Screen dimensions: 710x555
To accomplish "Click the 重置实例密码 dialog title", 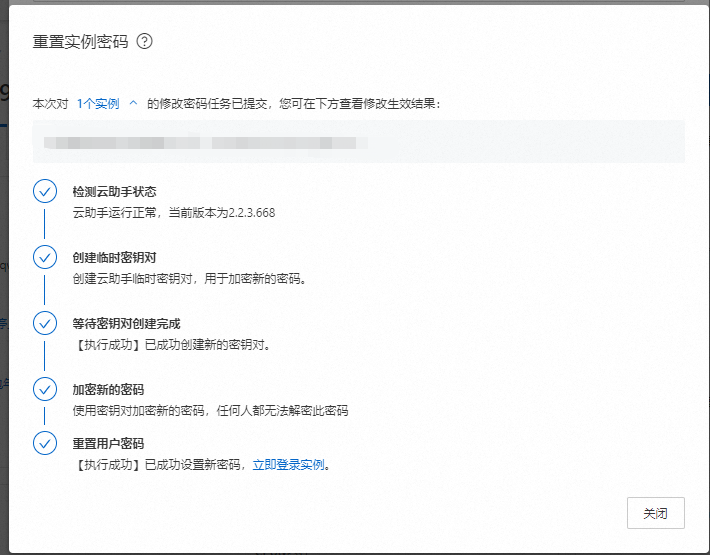I will [x=80, y=42].
